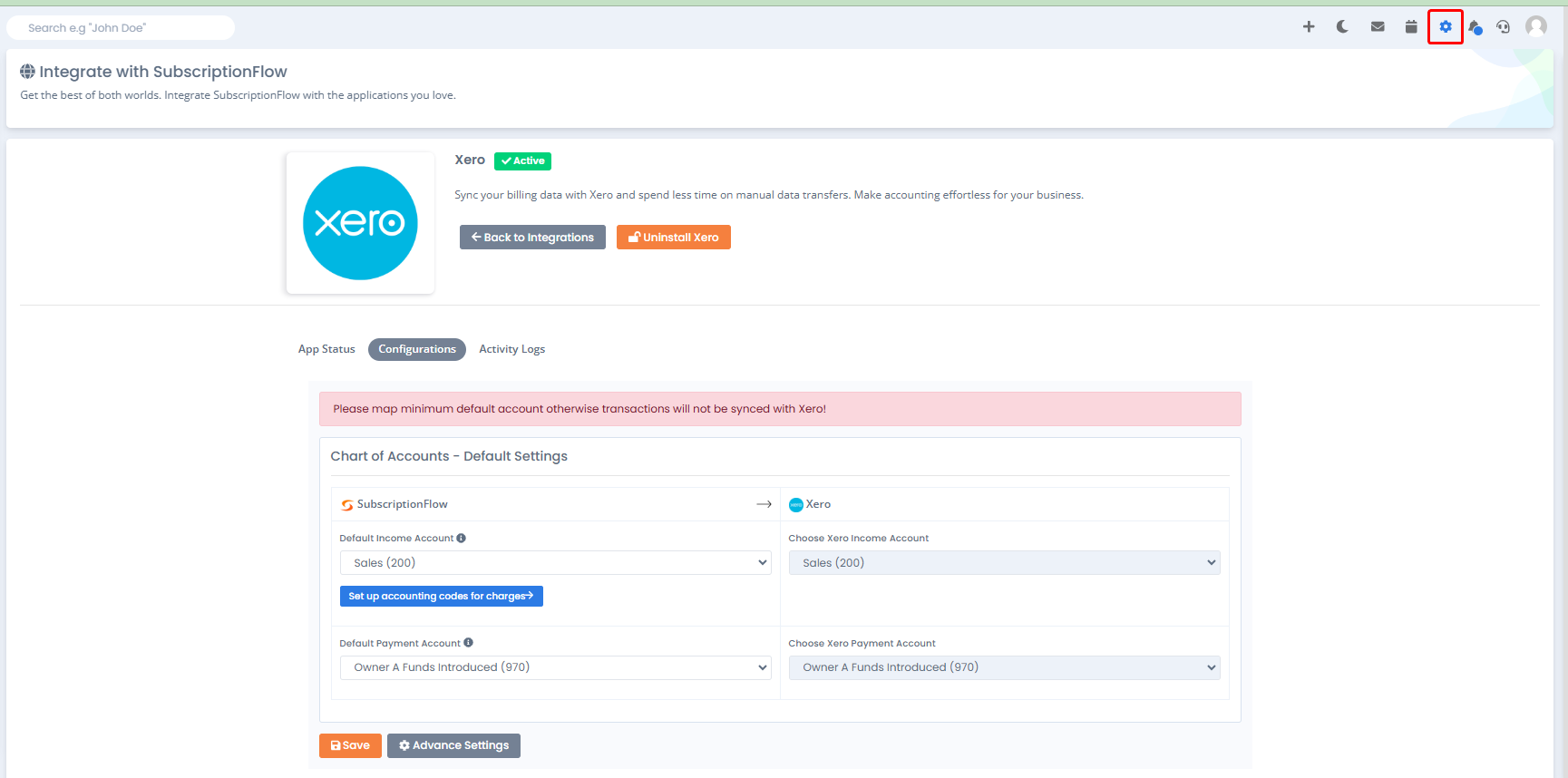Switch to App Status tab
The height and width of the screenshot is (778, 1568).
tap(326, 349)
